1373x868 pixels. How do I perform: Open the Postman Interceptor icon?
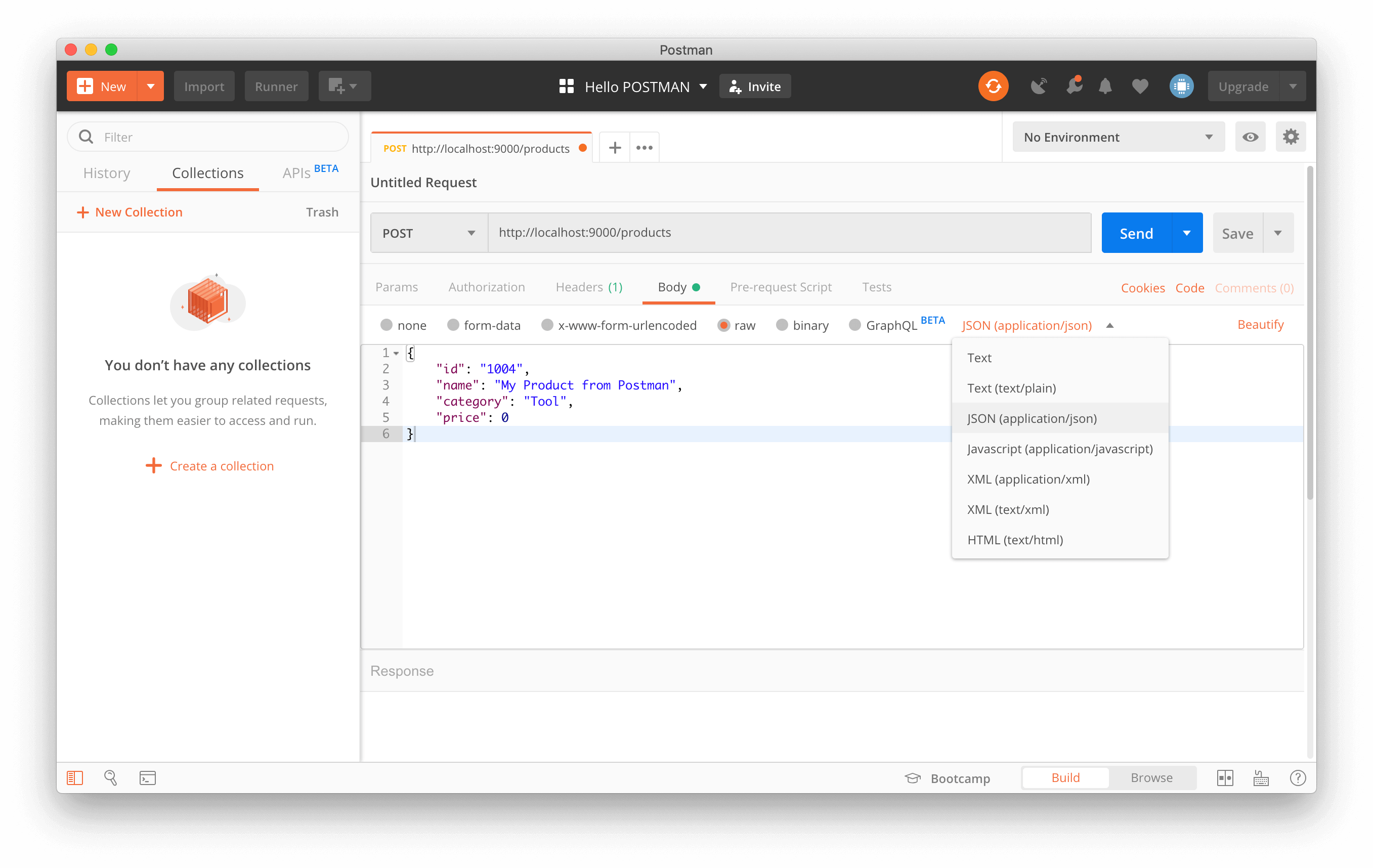(1037, 86)
